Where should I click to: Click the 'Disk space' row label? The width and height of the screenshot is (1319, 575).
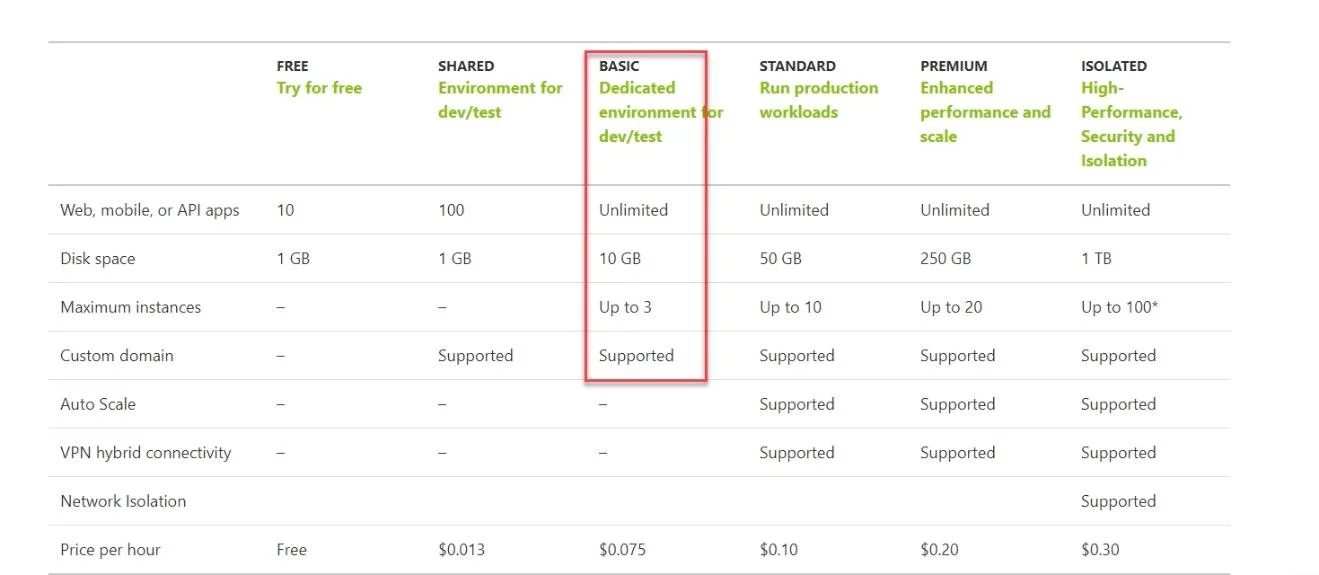point(97,259)
